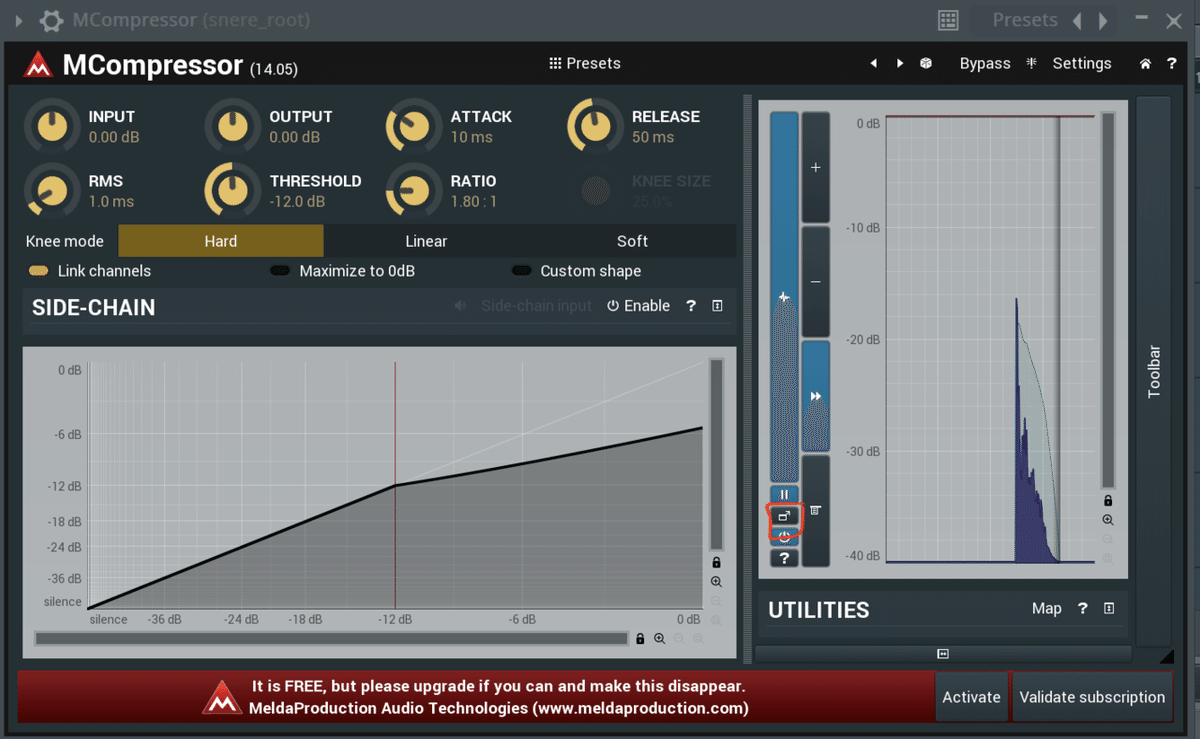
Task: Click the random preset dice icon
Action: pos(925,63)
